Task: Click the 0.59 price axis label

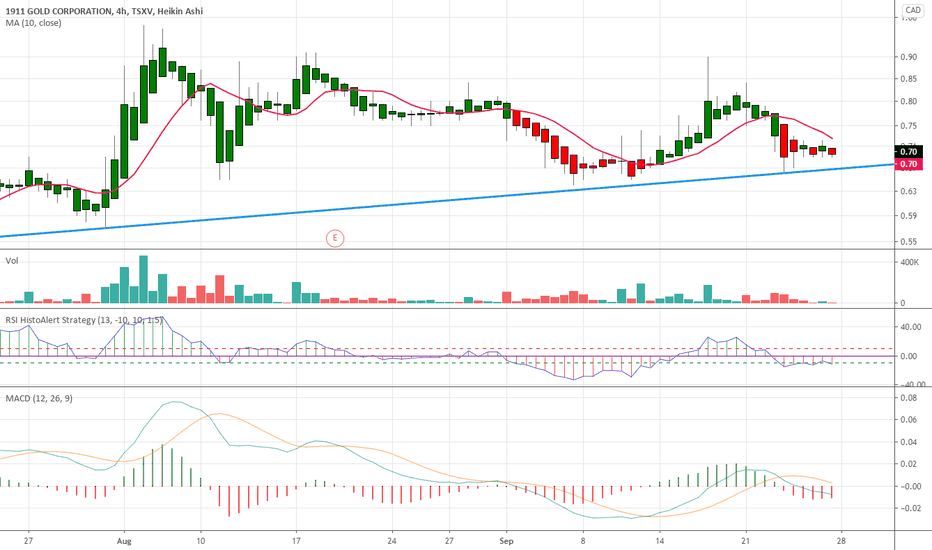Action: [x=908, y=216]
